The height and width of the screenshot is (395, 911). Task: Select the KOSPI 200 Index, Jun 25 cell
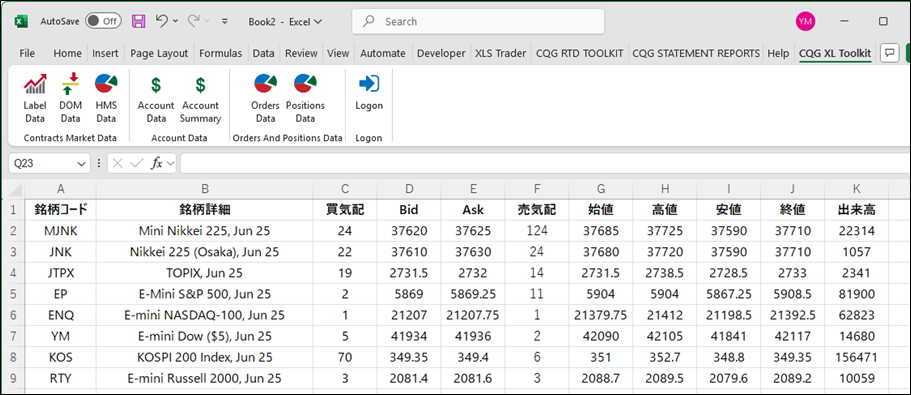click(x=205, y=357)
